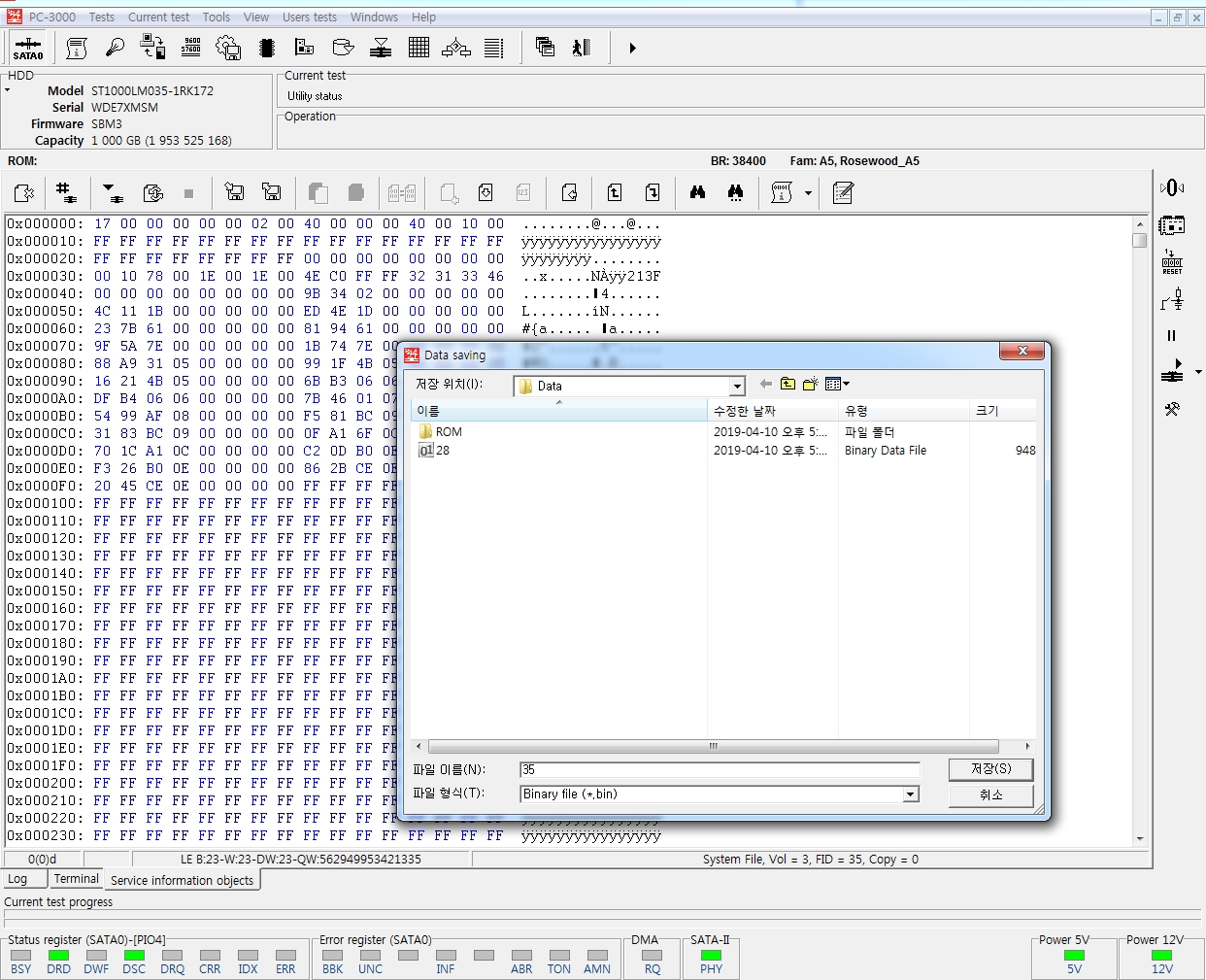Screen dimensions: 1206x980
Task: Click the head stack triangle icon
Action: click(x=381, y=48)
